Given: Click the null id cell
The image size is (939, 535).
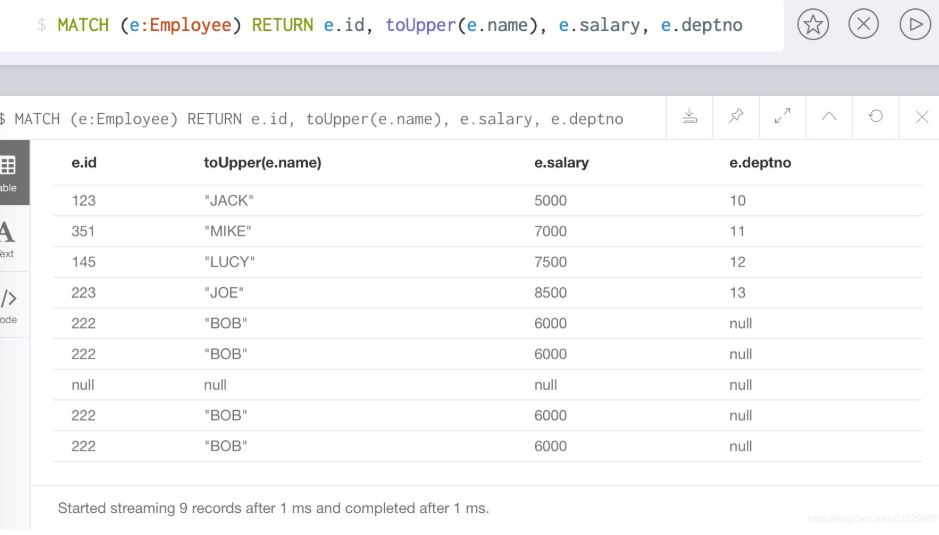Looking at the screenshot, I should click(x=83, y=385).
